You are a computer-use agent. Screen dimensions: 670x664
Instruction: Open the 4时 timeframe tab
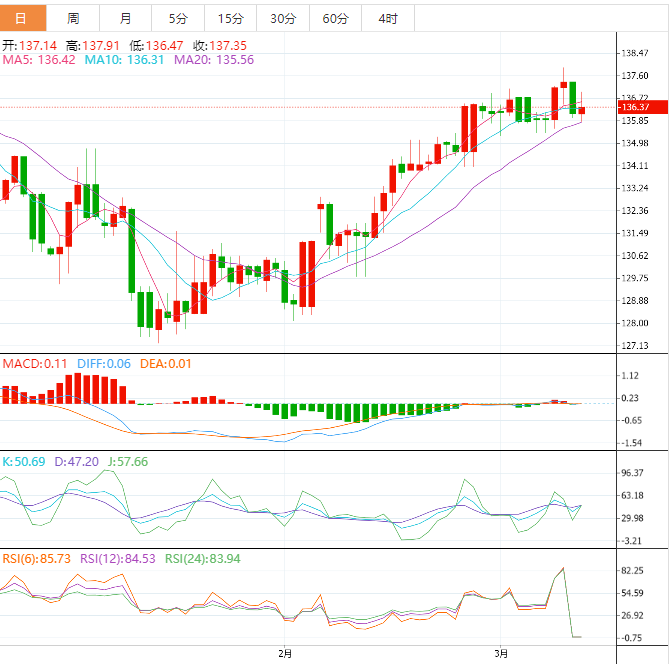(x=388, y=18)
